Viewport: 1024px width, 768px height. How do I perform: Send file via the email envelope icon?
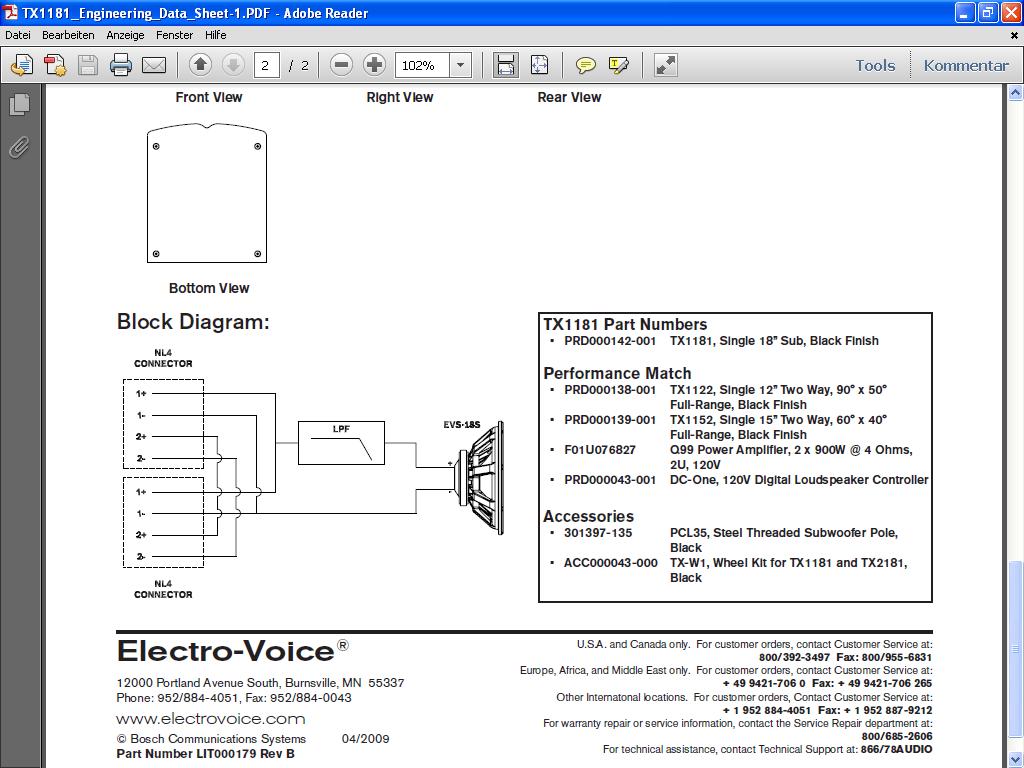pyautogui.click(x=154, y=65)
